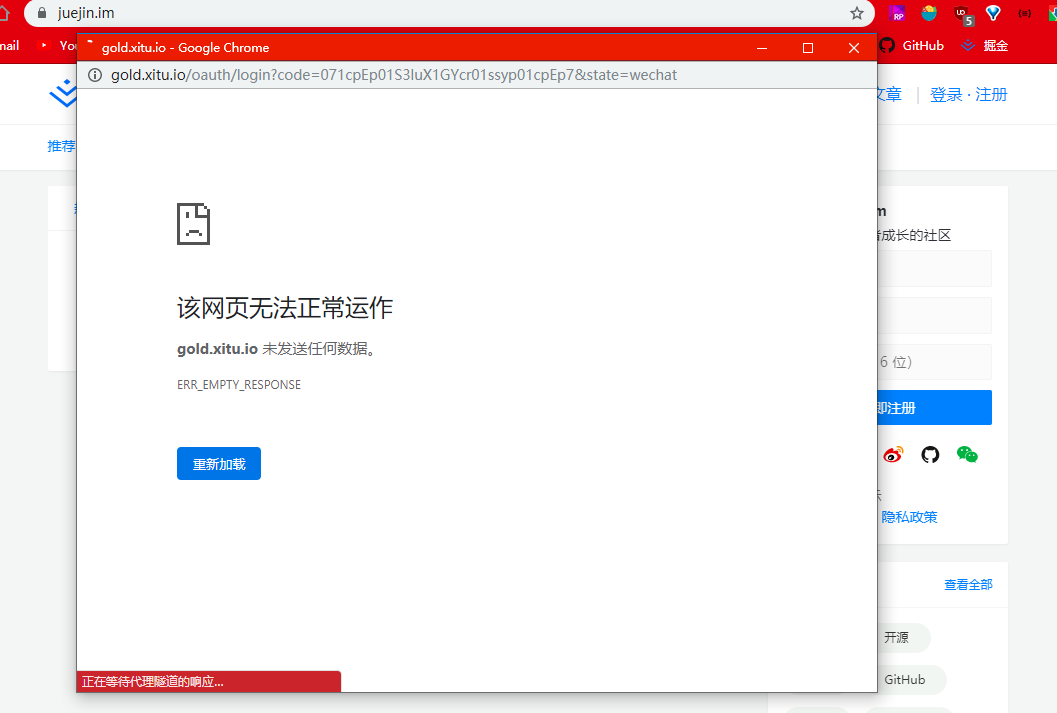Click the signup field ending in 6 位)

coord(934,362)
